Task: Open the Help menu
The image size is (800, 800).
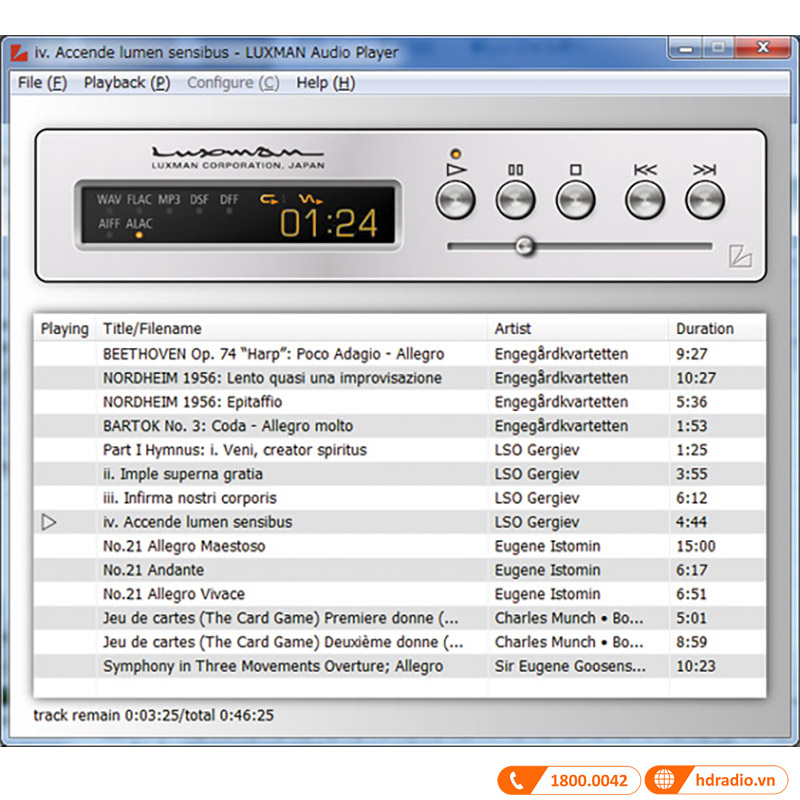Action: pyautogui.click(x=325, y=83)
